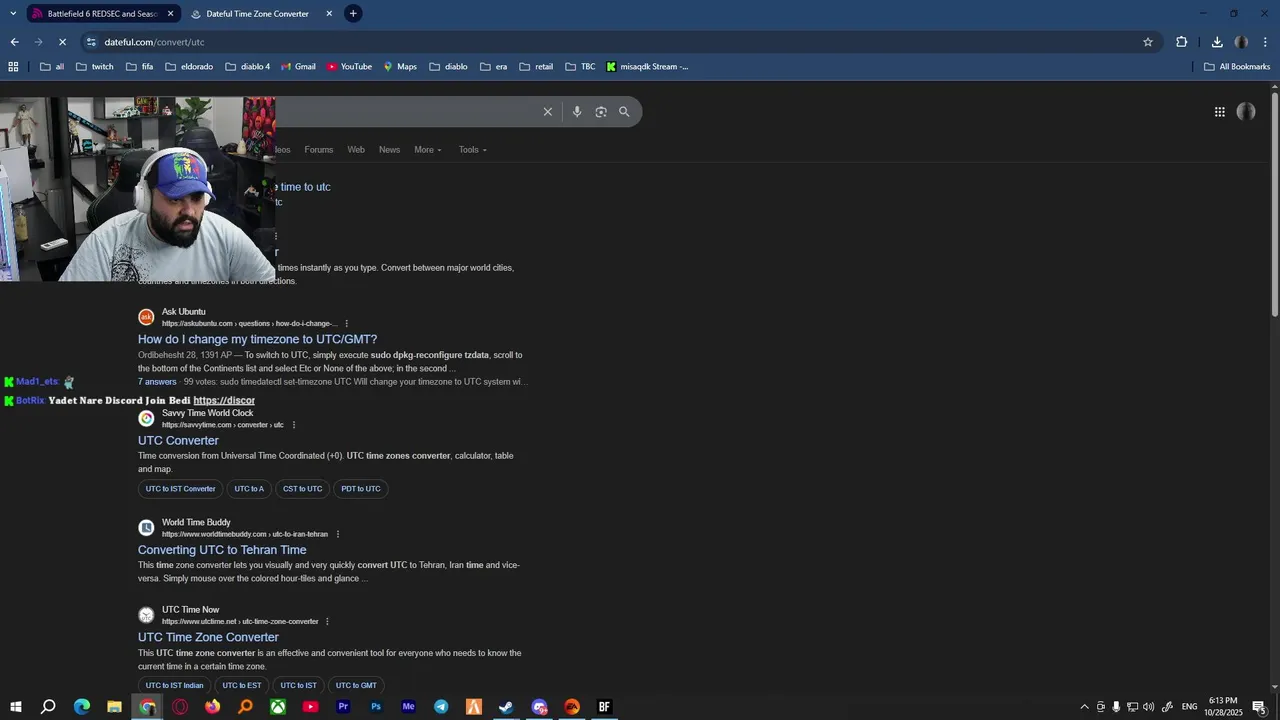Viewport: 1280px width, 720px height.
Task: Click the 'PDT to UTC' chip
Action: pos(361,489)
